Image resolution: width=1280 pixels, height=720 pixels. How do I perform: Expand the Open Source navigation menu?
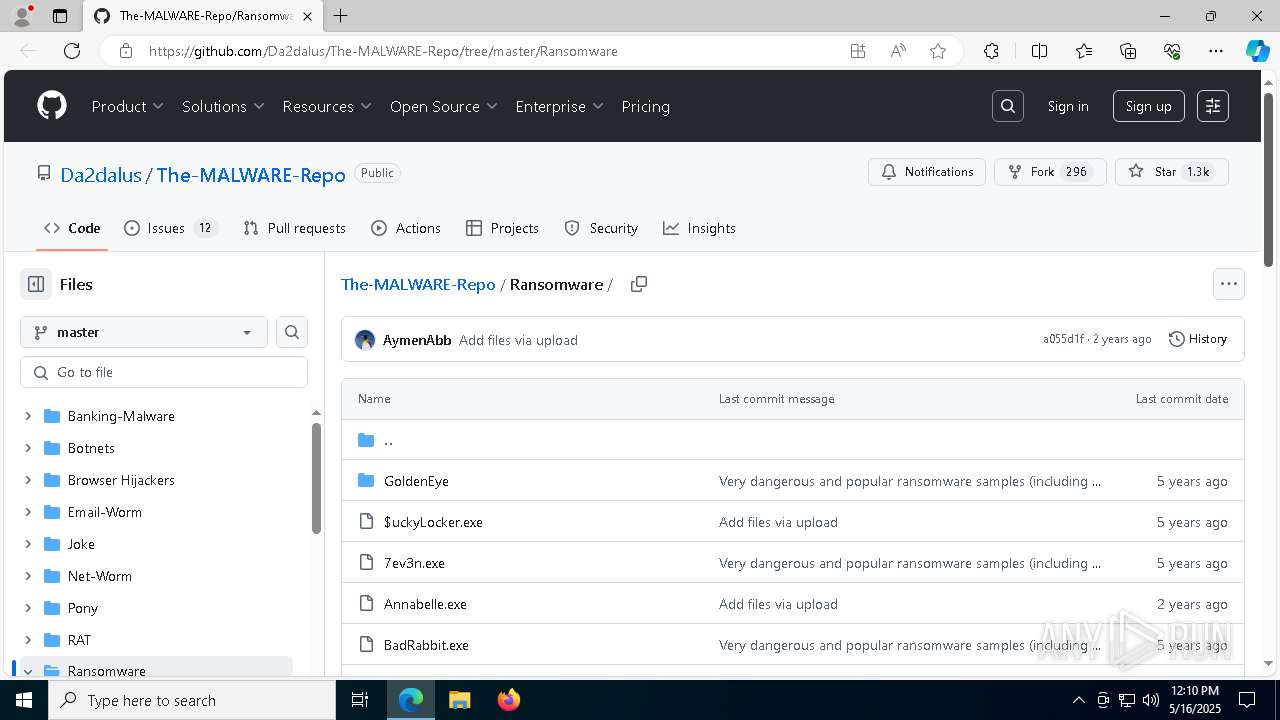[444, 106]
